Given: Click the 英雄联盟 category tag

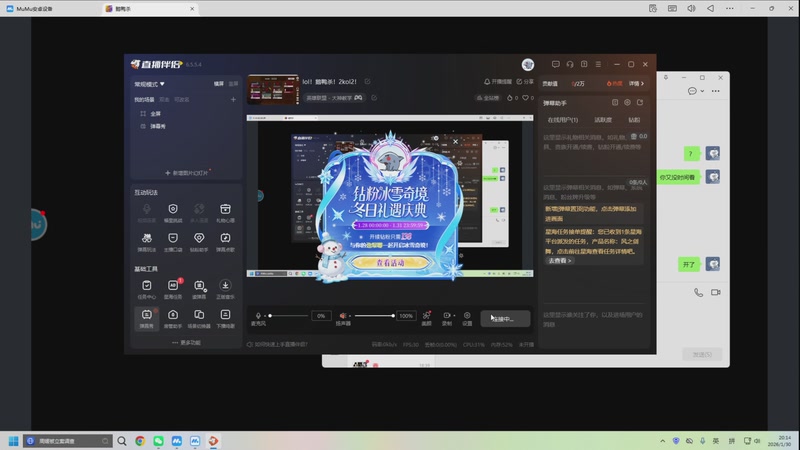Looking at the screenshot, I should coord(334,97).
